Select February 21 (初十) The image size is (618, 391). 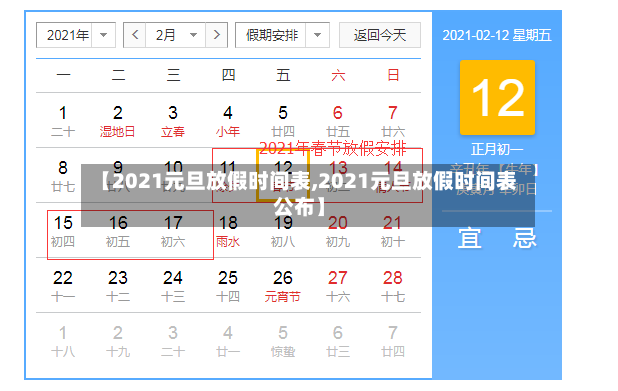pos(393,231)
